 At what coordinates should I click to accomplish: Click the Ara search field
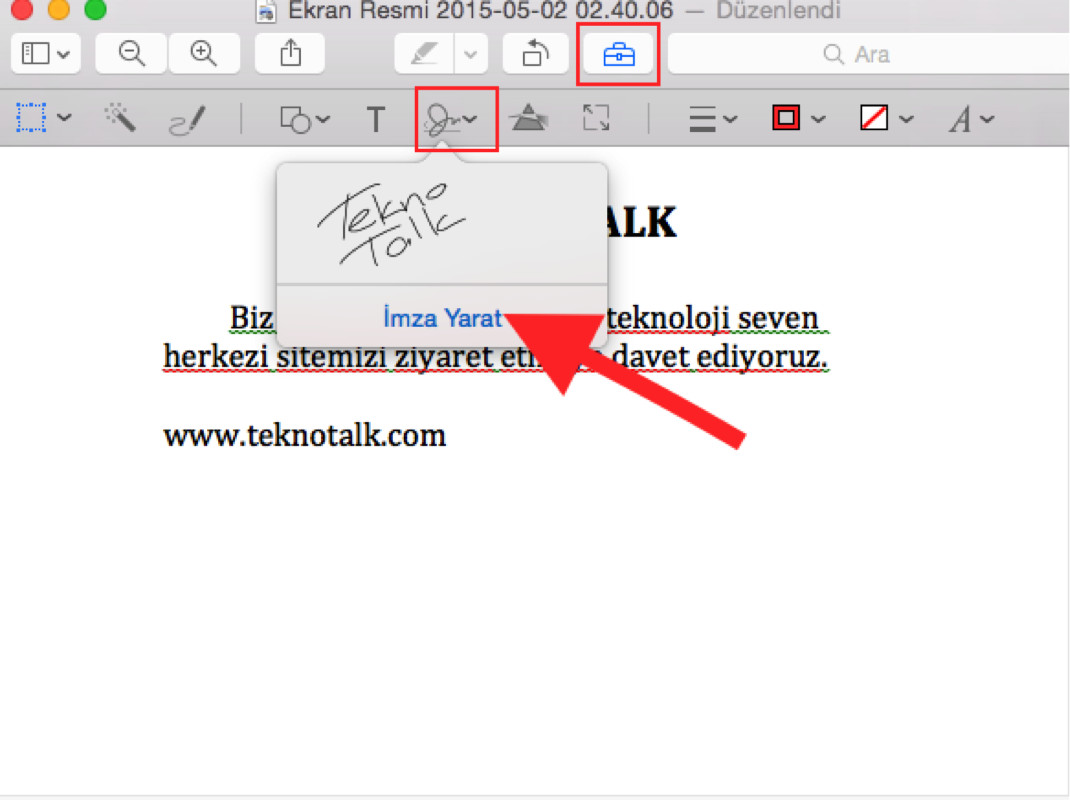pyautogui.click(x=868, y=54)
